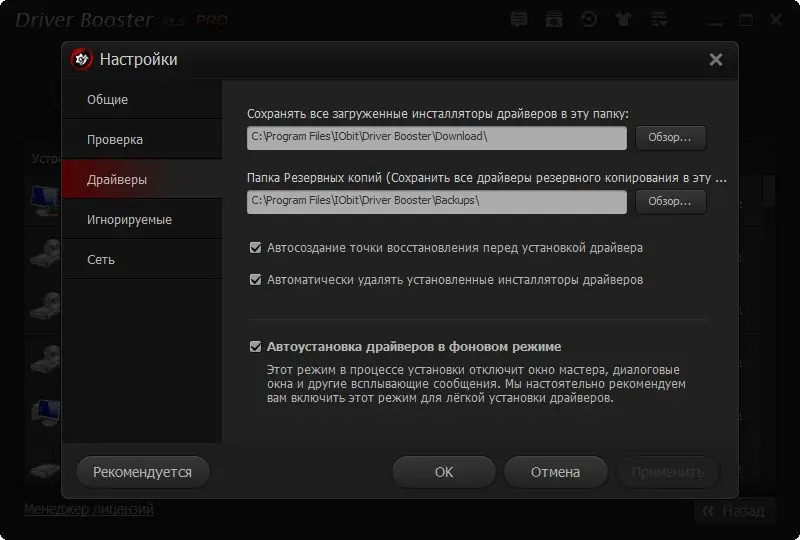This screenshot has width=800, height=540.
Task: Edit the Driver Booster\Download\ path field
Action: pos(437,138)
